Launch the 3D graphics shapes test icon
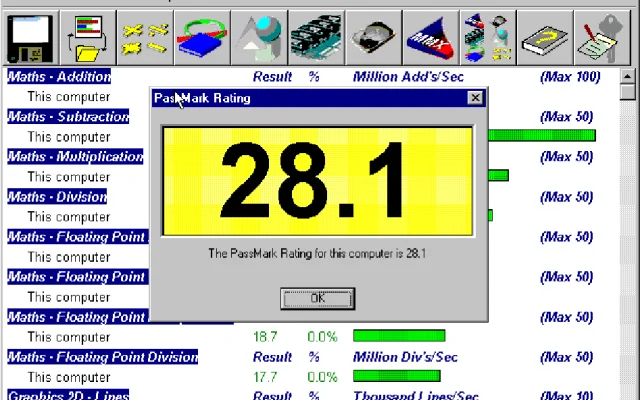Image resolution: width=640 pixels, height=400 pixels. click(258, 37)
